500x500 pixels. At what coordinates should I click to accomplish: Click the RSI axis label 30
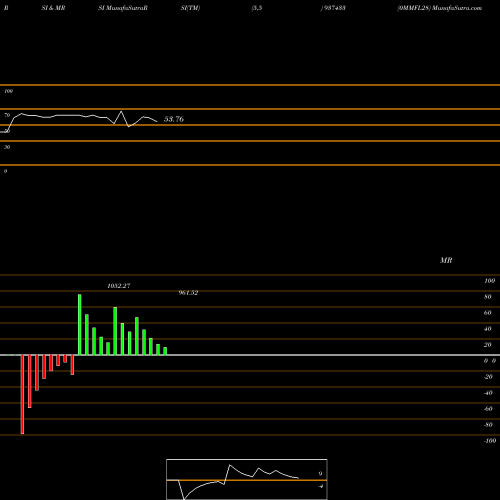7,147
